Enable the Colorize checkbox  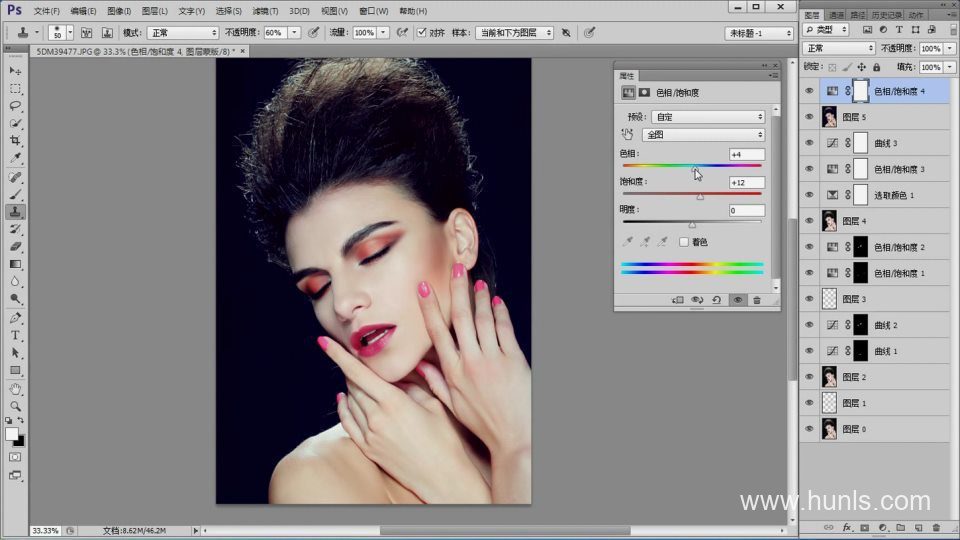pyautogui.click(x=684, y=242)
